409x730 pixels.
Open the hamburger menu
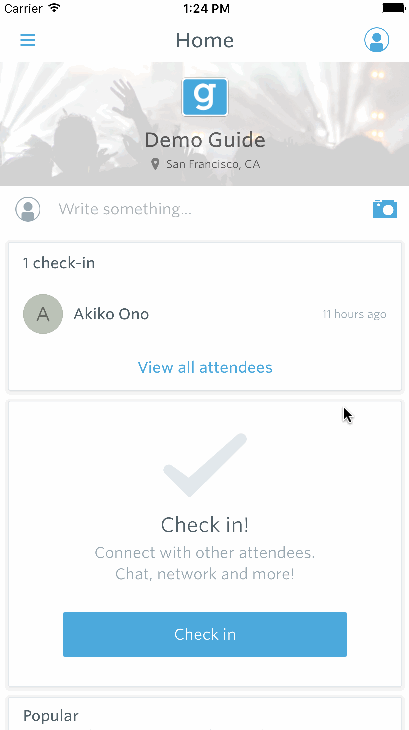[27, 40]
